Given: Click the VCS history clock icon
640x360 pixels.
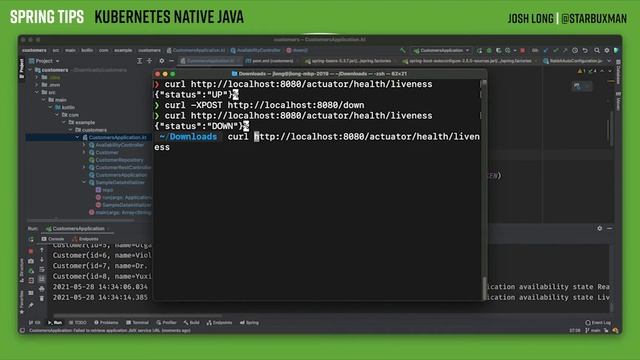Looking at the screenshot, I should click(x=575, y=50).
